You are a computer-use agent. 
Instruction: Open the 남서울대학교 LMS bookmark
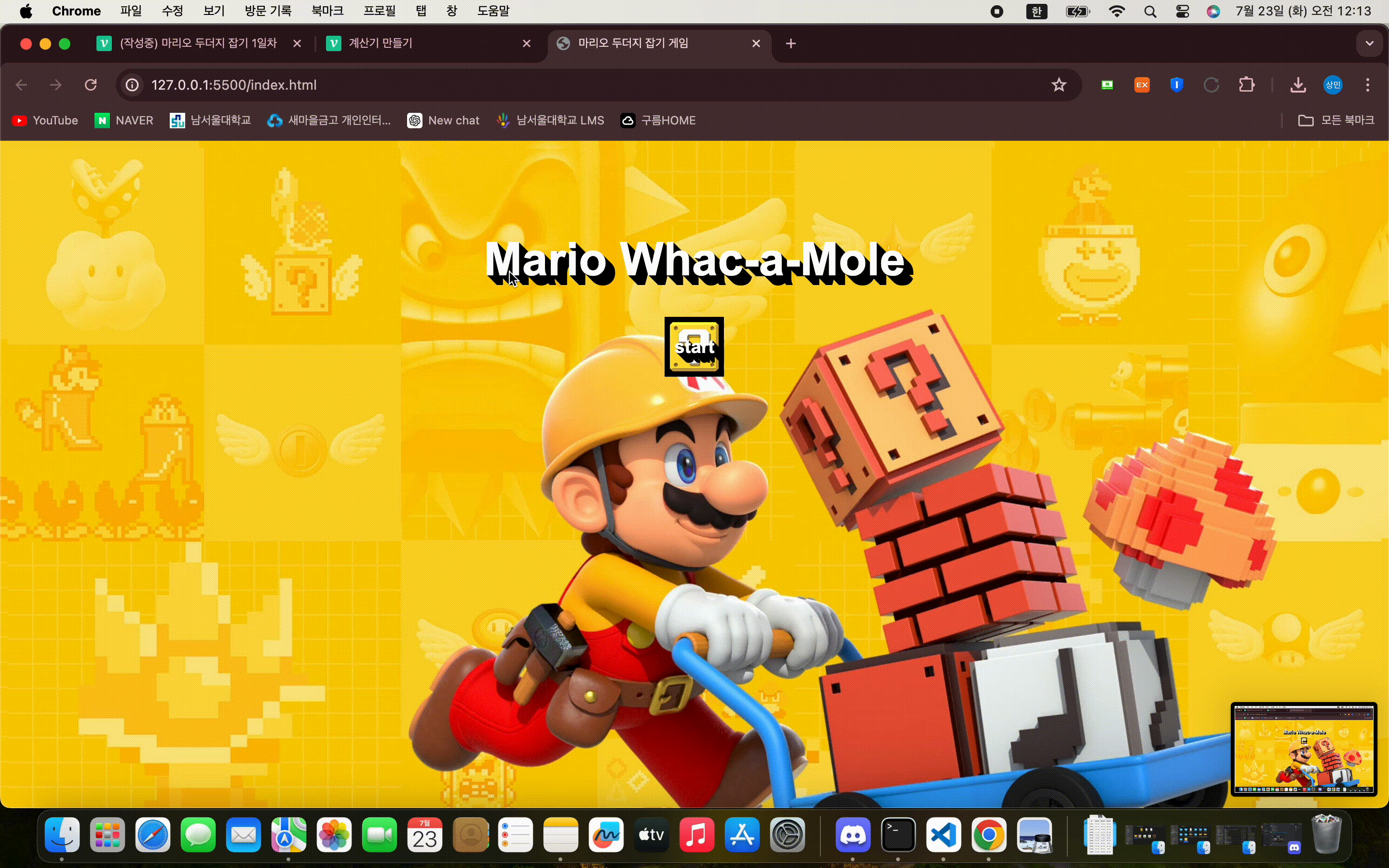tap(550, 121)
